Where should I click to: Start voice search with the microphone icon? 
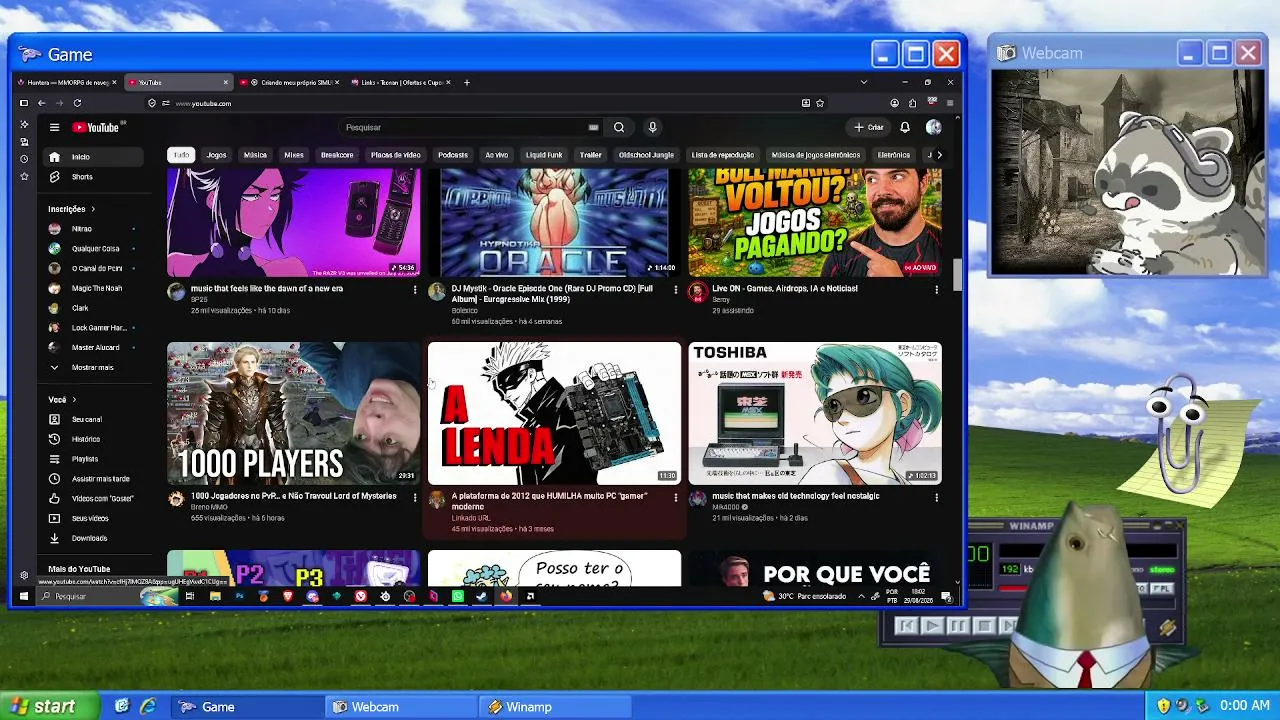tap(652, 127)
